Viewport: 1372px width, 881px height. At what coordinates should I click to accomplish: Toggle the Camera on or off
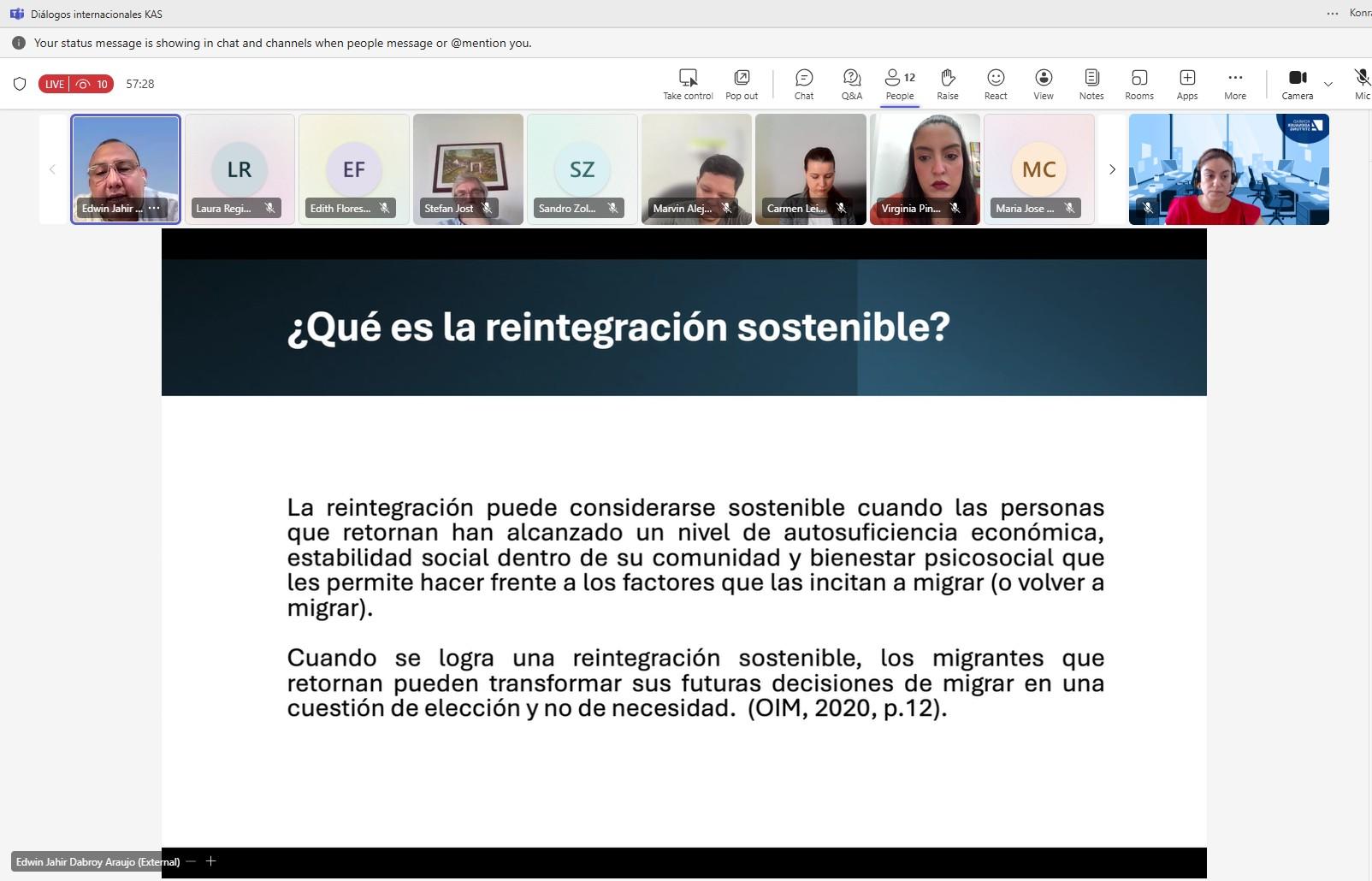coord(1297,79)
